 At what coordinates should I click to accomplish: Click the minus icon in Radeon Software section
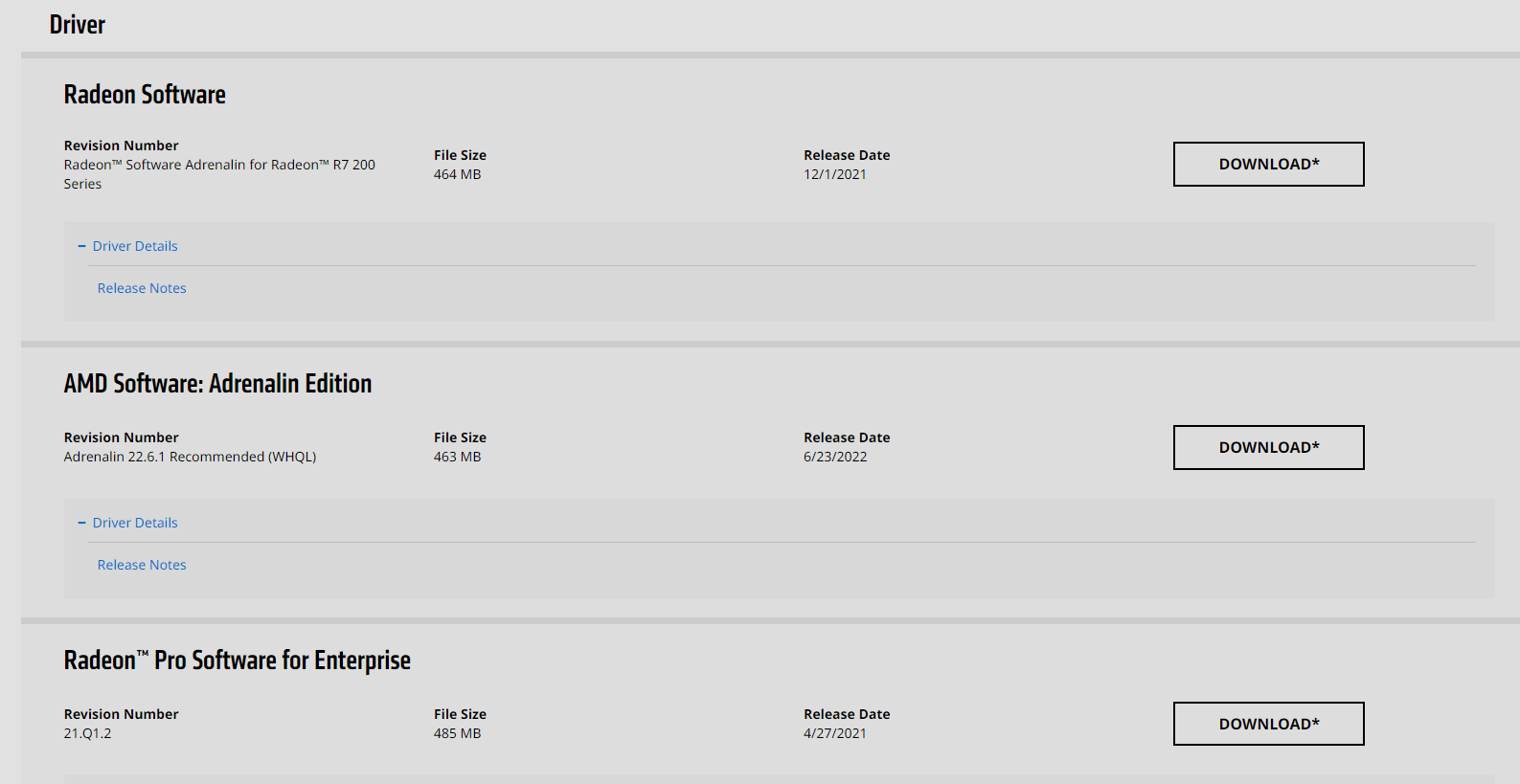click(x=81, y=246)
